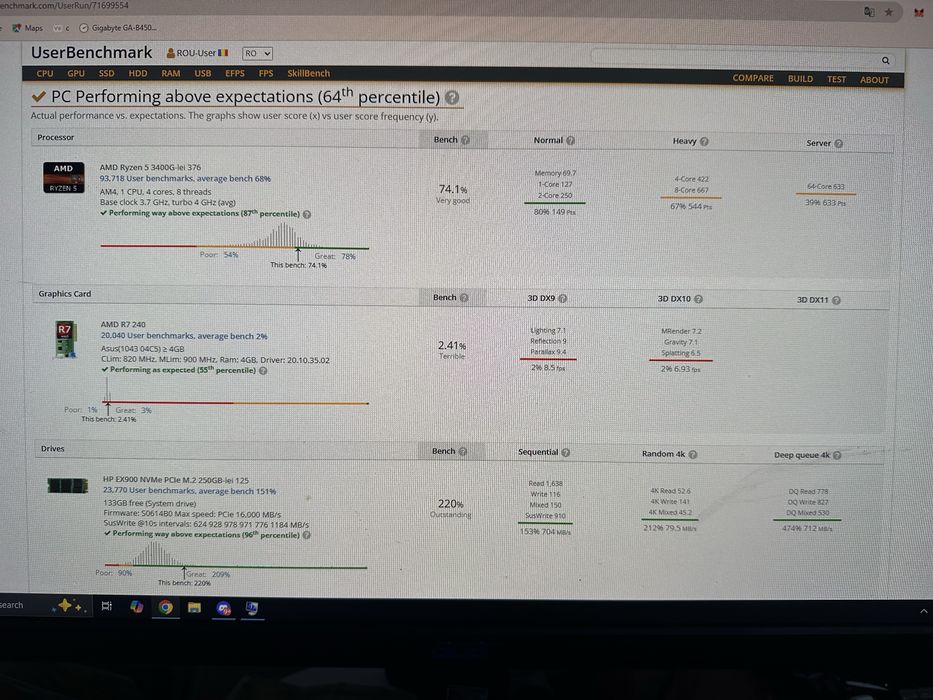Open the FPS menu item
Viewport: 933px width, 700px height.
(x=266, y=73)
